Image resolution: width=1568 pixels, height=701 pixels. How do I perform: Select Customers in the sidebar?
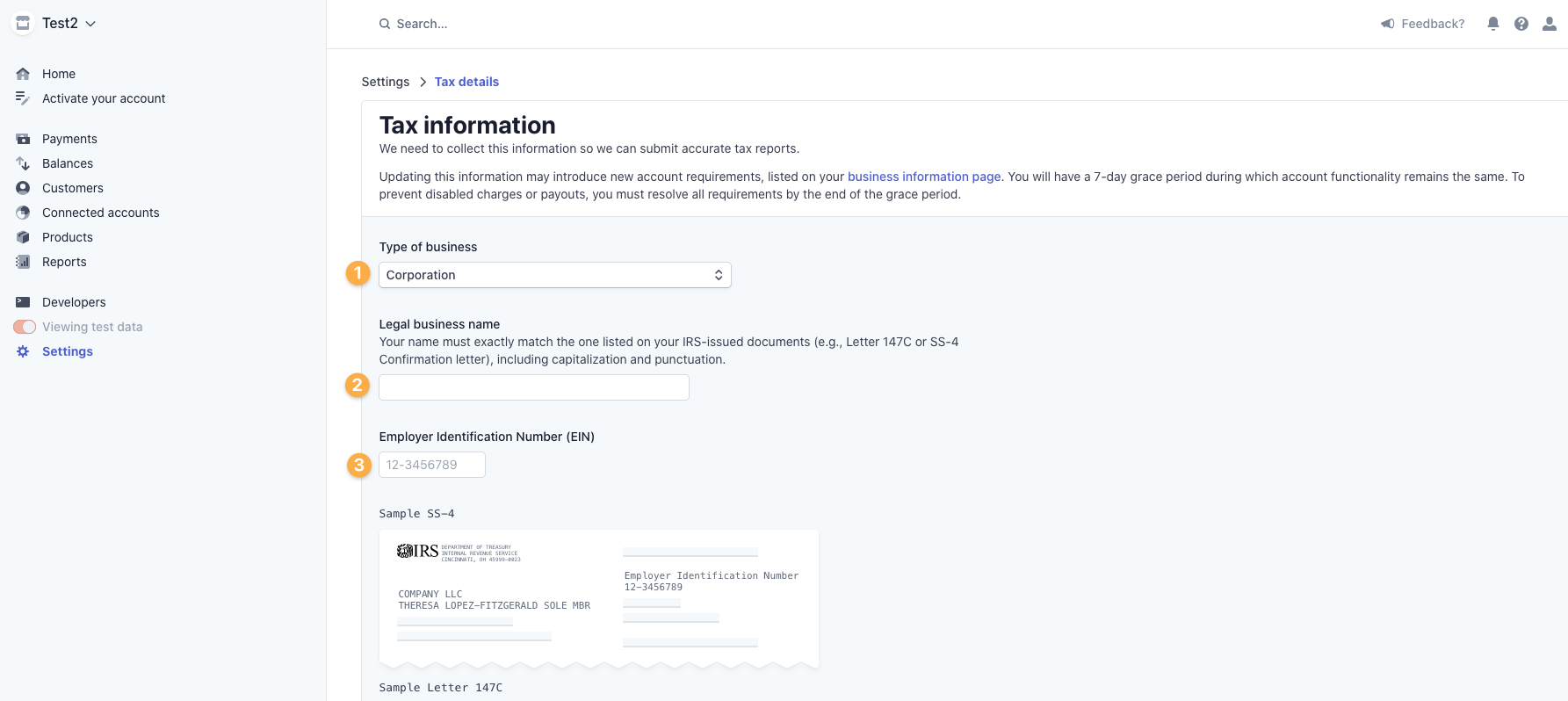(73, 188)
